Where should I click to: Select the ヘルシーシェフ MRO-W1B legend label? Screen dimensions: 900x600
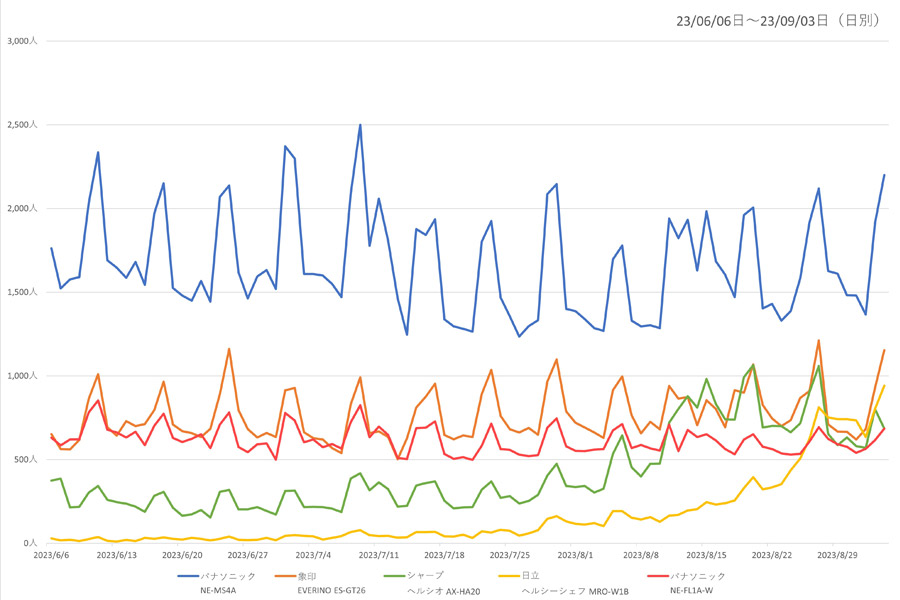(x=575, y=591)
